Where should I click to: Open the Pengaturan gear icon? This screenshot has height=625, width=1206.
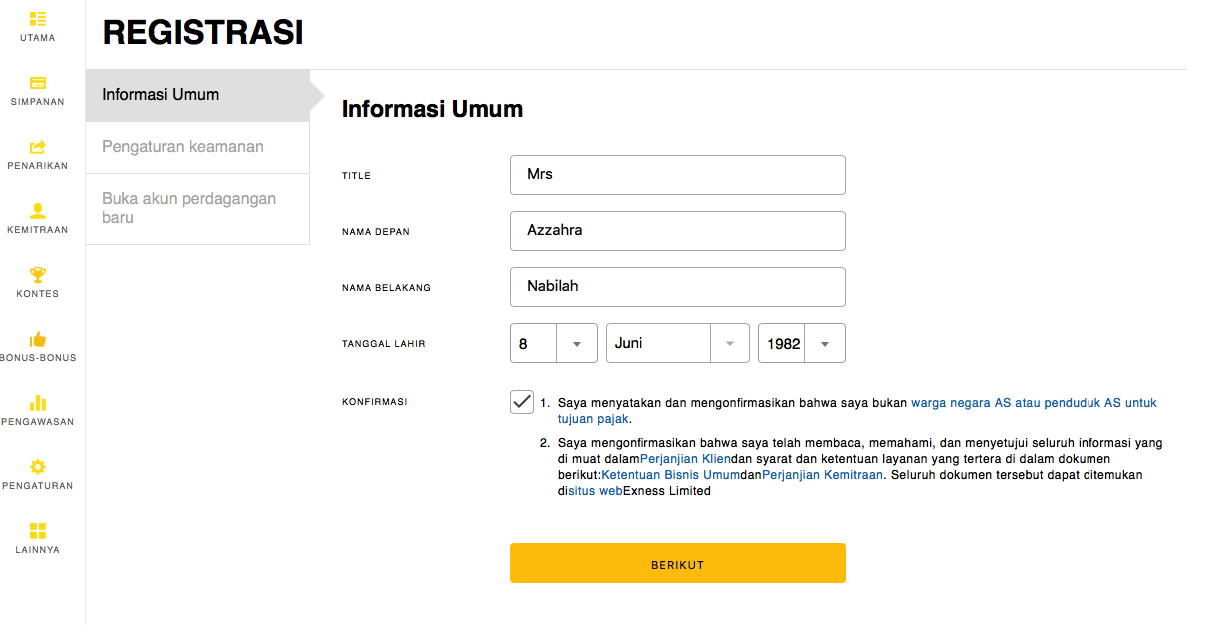point(38,467)
